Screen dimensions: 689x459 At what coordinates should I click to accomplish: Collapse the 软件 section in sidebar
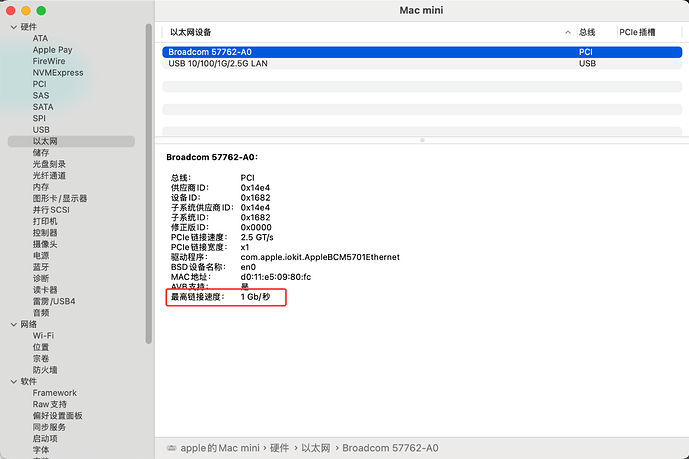13,381
